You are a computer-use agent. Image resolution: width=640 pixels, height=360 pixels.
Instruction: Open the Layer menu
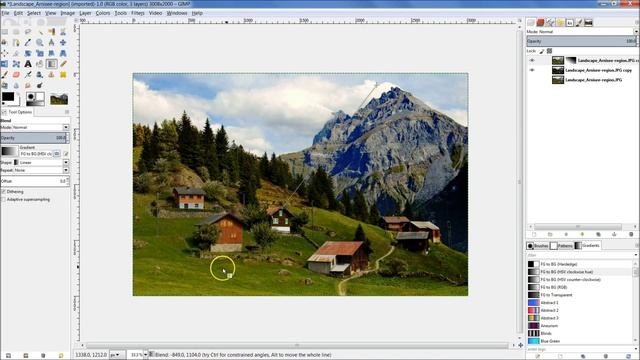[x=85, y=13]
